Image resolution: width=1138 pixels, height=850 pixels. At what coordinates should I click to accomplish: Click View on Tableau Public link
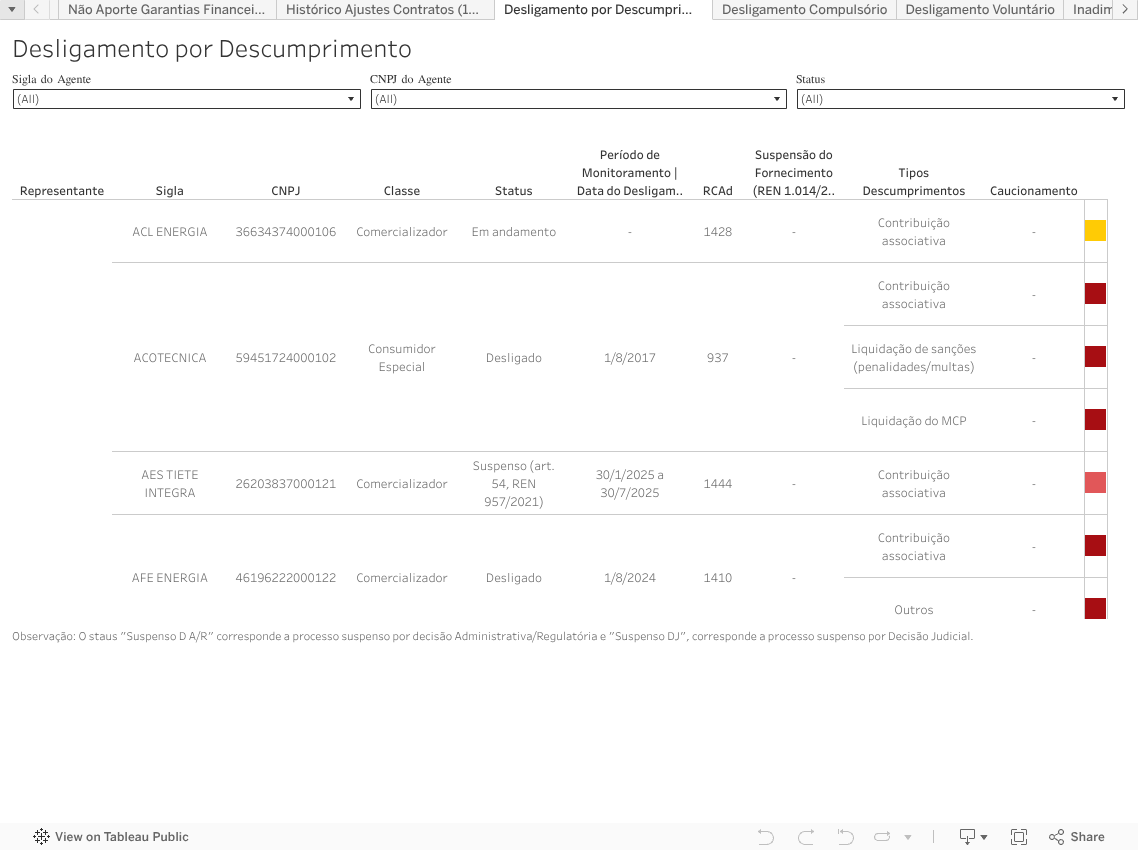pos(111,837)
